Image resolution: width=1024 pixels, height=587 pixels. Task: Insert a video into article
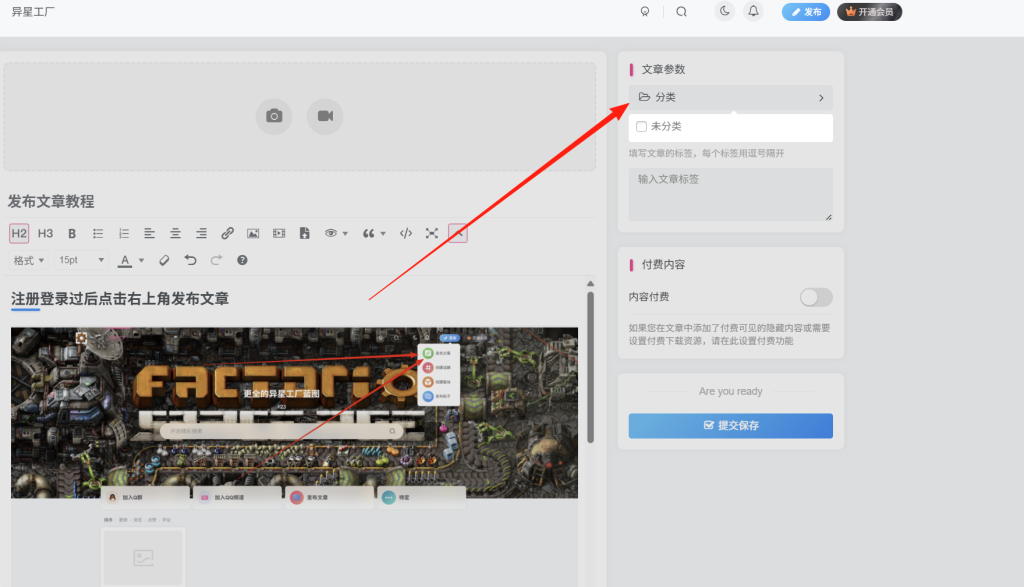point(279,233)
